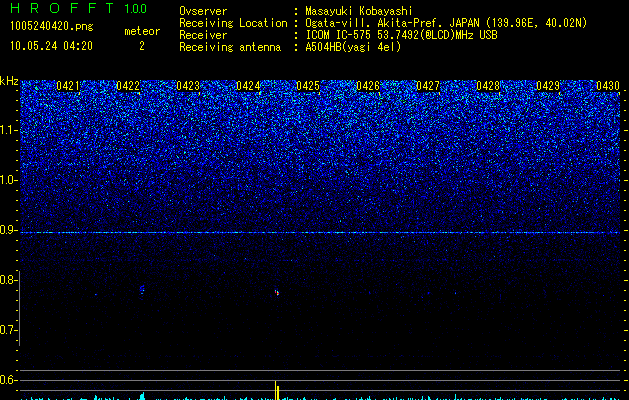Click the observer name Masayuki Kobayashi

tap(359, 12)
